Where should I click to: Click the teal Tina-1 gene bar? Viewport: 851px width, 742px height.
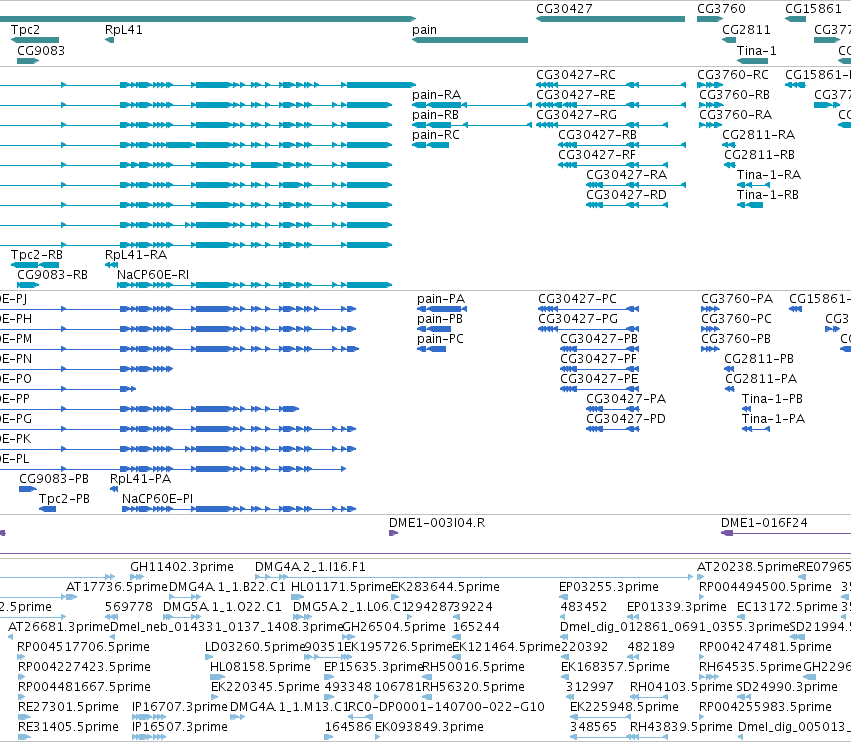pos(752,61)
